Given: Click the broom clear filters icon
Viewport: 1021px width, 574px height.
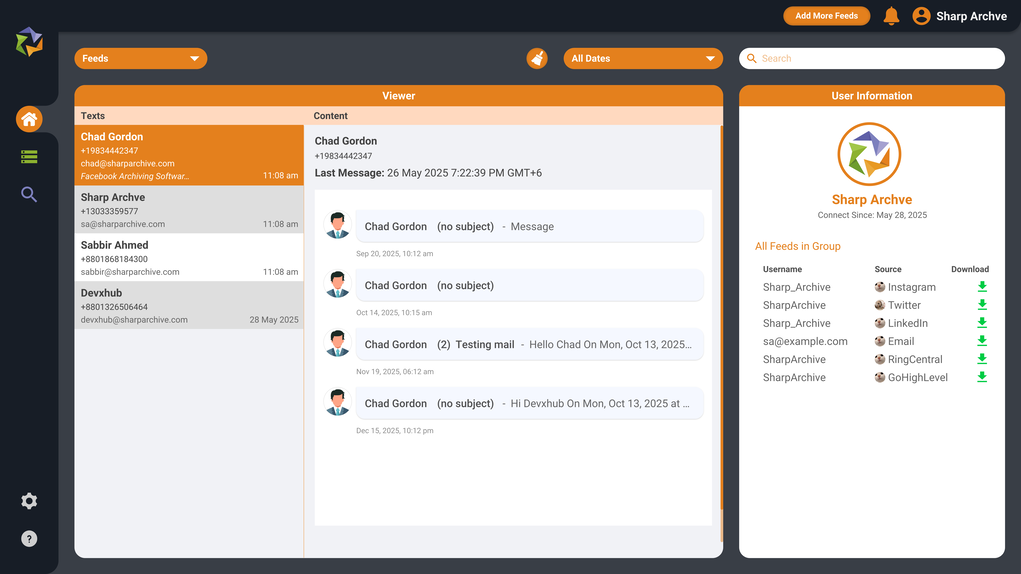Looking at the screenshot, I should point(537,59).
